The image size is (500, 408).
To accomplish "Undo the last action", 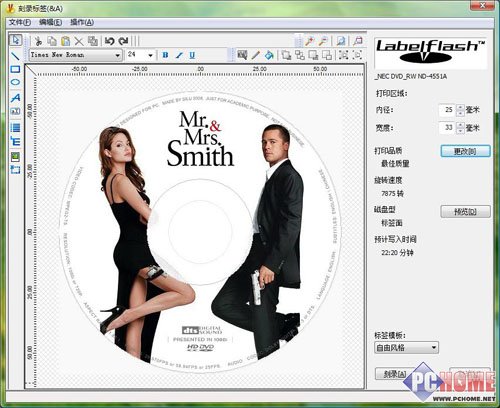I will (110, 41).
